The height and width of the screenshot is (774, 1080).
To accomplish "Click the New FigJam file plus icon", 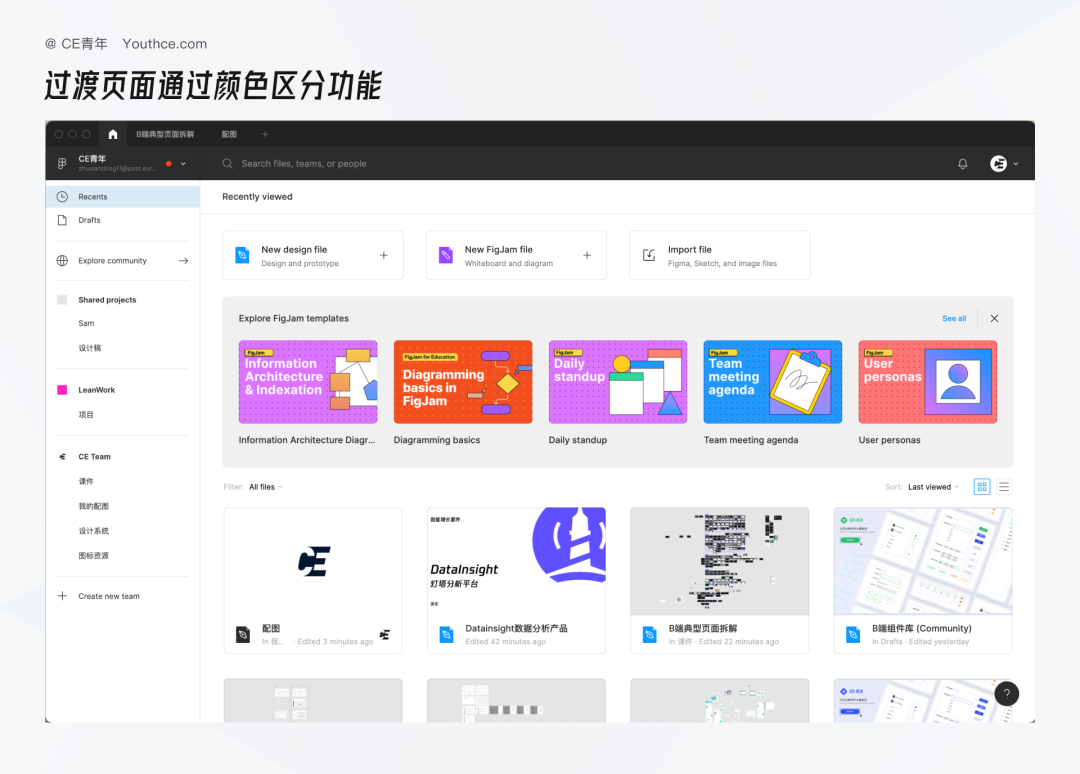I will [x=587, y=255].
